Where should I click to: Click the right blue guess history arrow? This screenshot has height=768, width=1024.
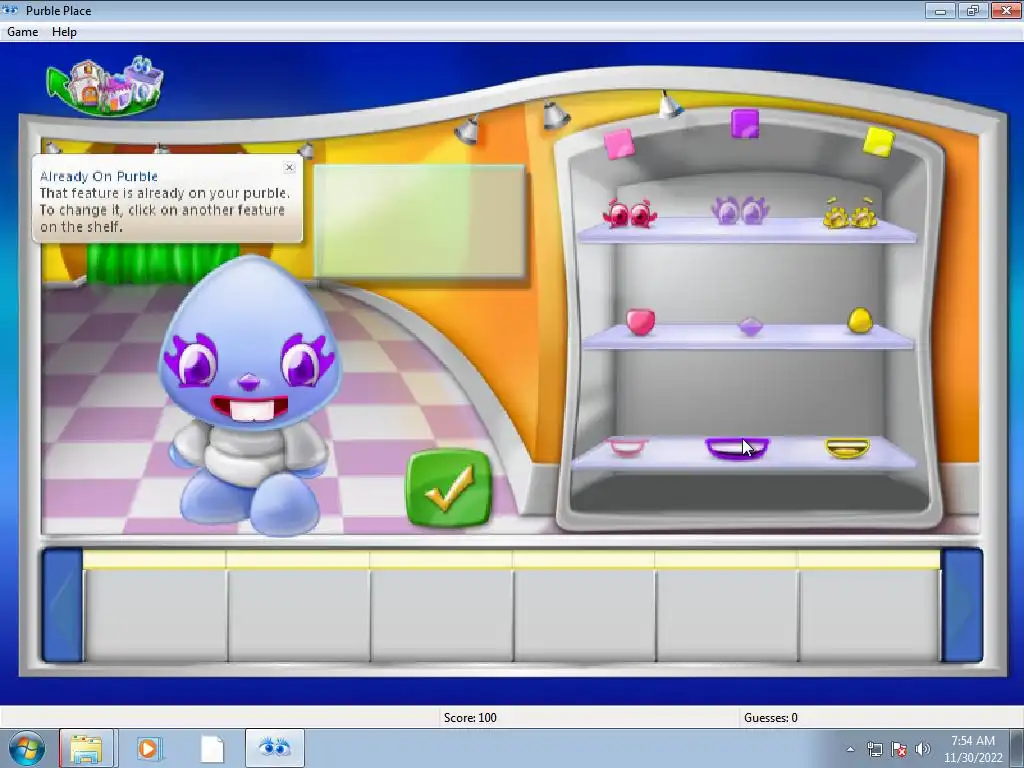962,605
